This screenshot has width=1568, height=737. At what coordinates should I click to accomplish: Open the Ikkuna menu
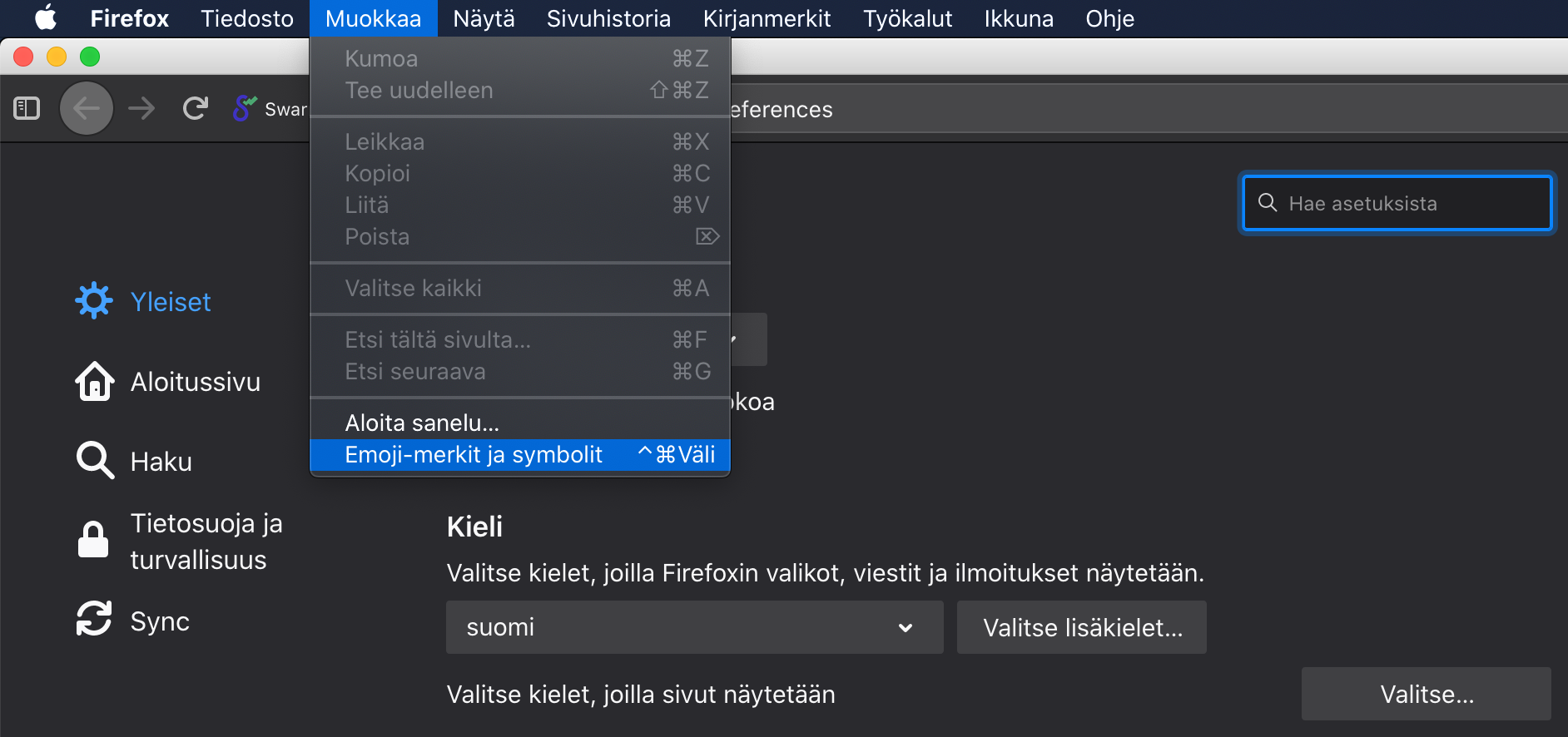click(x=1019, y=18)
